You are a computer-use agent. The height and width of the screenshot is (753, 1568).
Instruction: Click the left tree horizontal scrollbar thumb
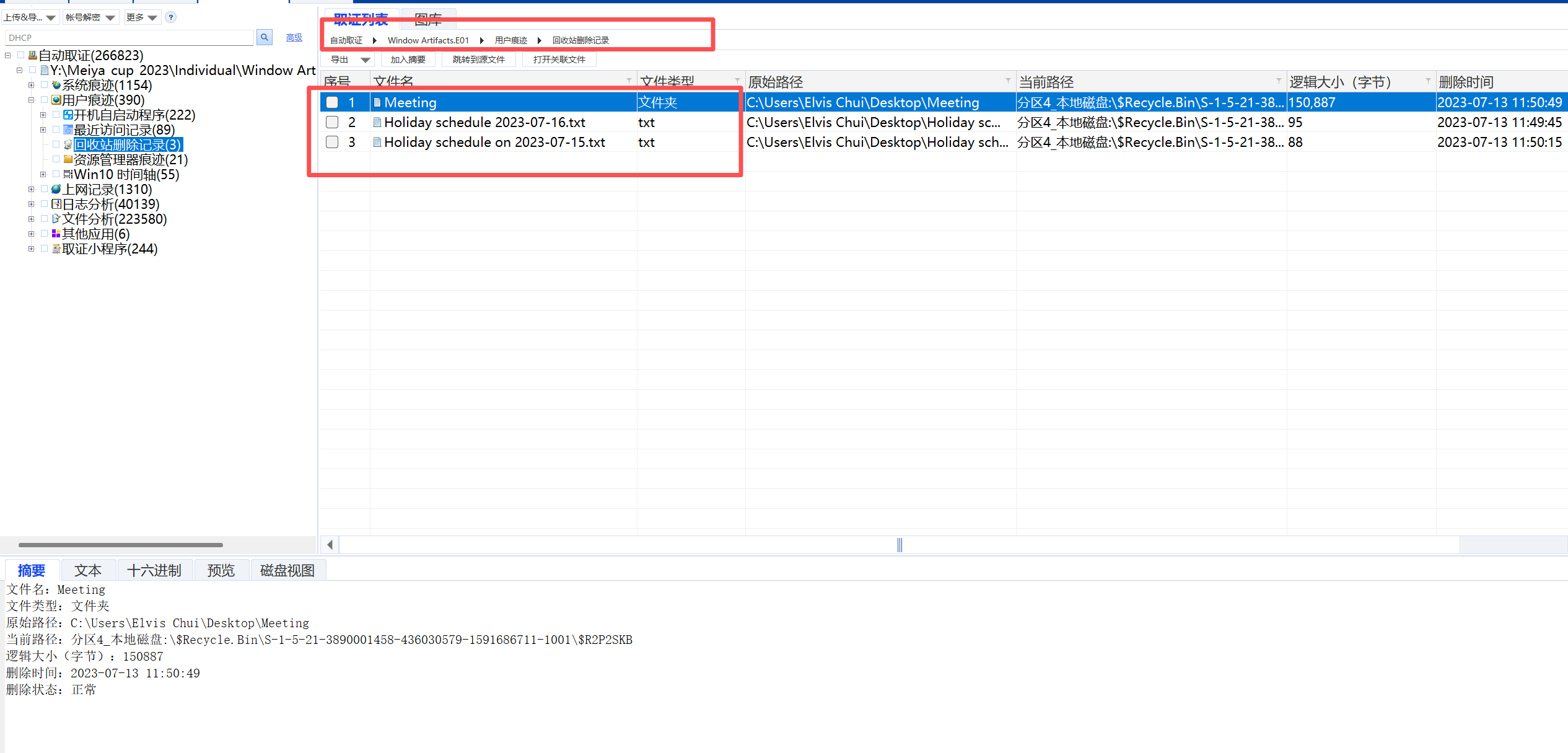click(121, 545)
